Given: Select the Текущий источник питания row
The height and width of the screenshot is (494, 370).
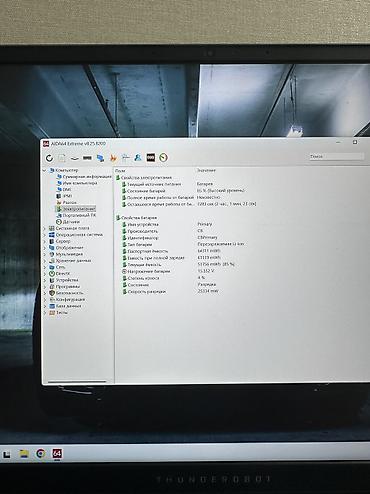Looking at the screenshot, I should click(x=152, y=184).
